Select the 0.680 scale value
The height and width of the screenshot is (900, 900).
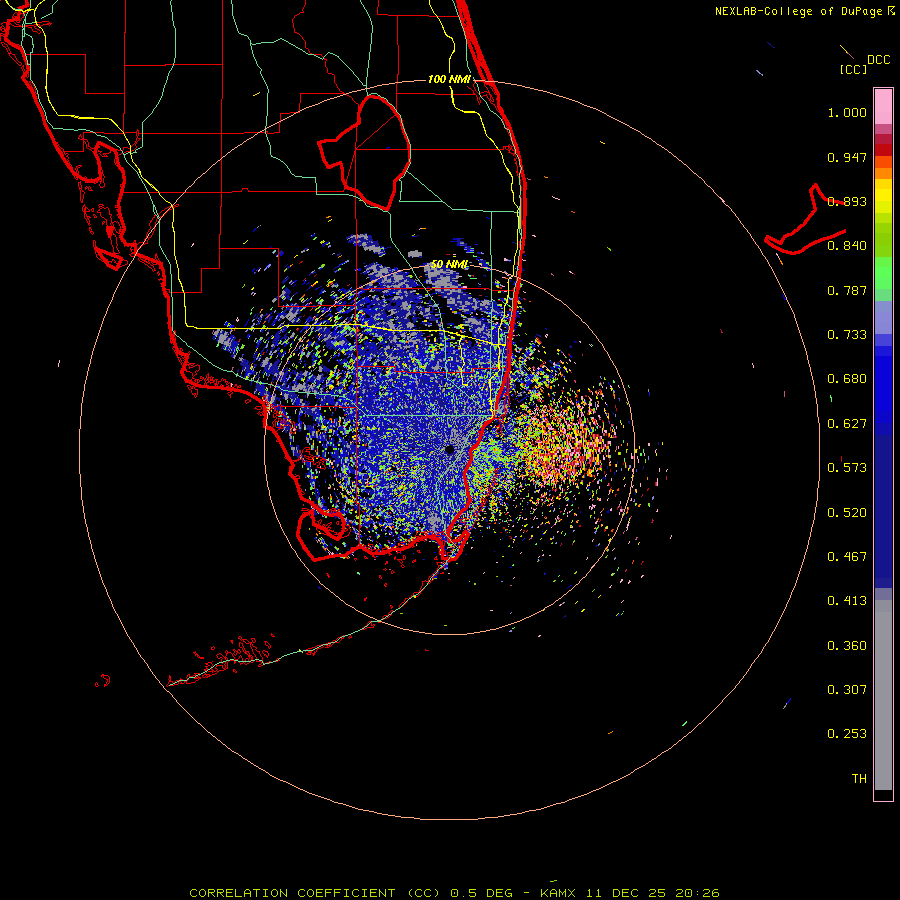847,379
